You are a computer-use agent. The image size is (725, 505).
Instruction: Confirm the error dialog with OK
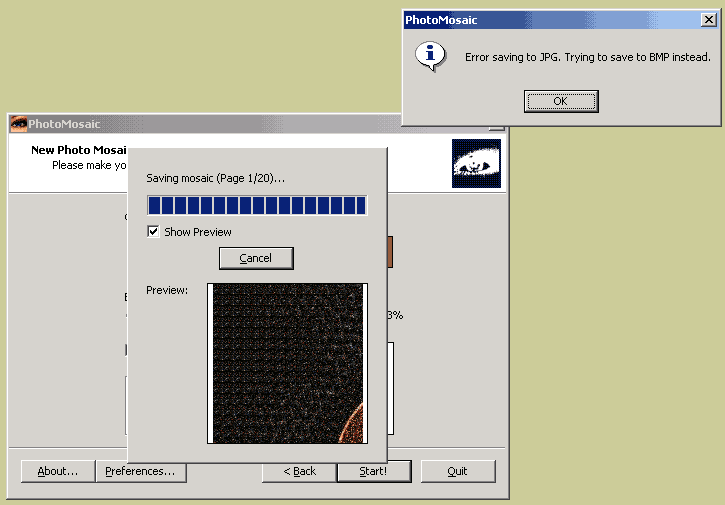(x=561, y=101)
